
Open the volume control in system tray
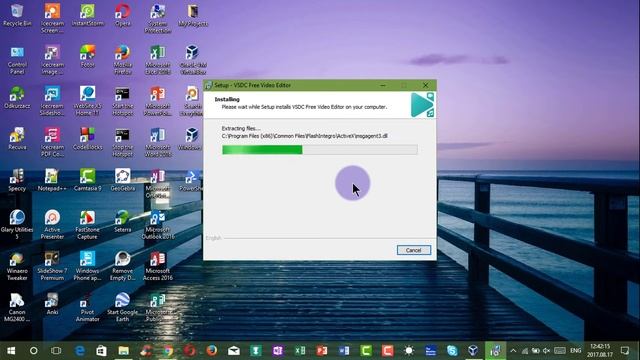coord(546,351)
